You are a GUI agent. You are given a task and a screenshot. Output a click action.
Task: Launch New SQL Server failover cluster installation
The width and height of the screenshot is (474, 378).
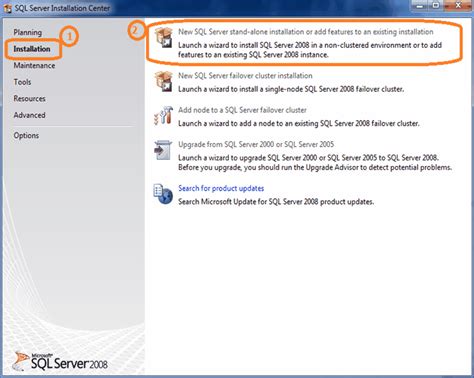point(245,76)
